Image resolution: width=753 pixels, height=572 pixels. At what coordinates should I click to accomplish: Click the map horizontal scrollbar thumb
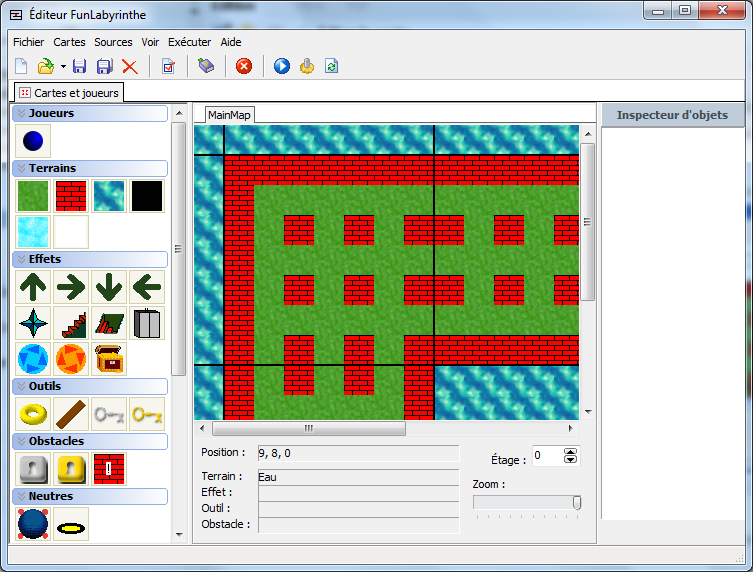309,428
